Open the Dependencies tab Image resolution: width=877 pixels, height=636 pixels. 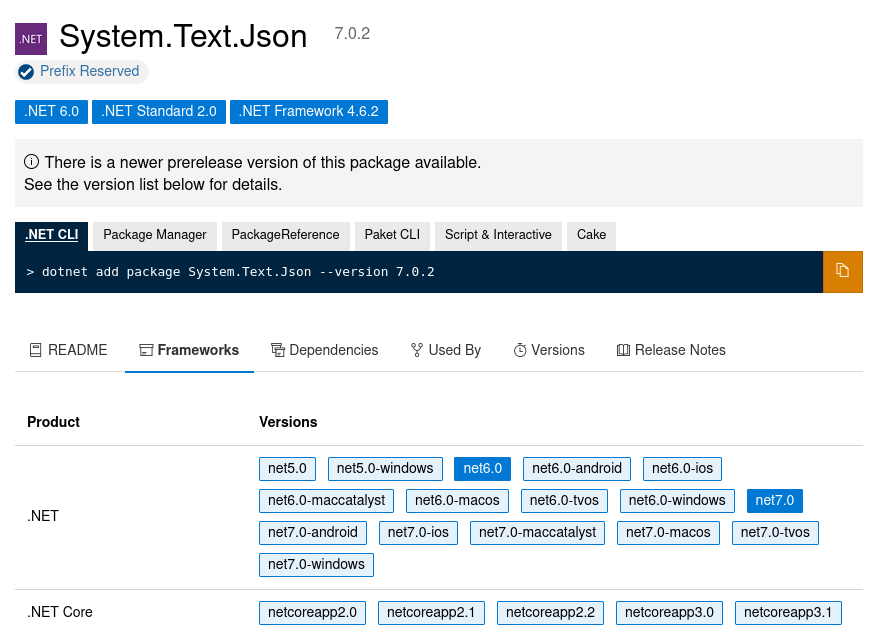coord(325,350)
